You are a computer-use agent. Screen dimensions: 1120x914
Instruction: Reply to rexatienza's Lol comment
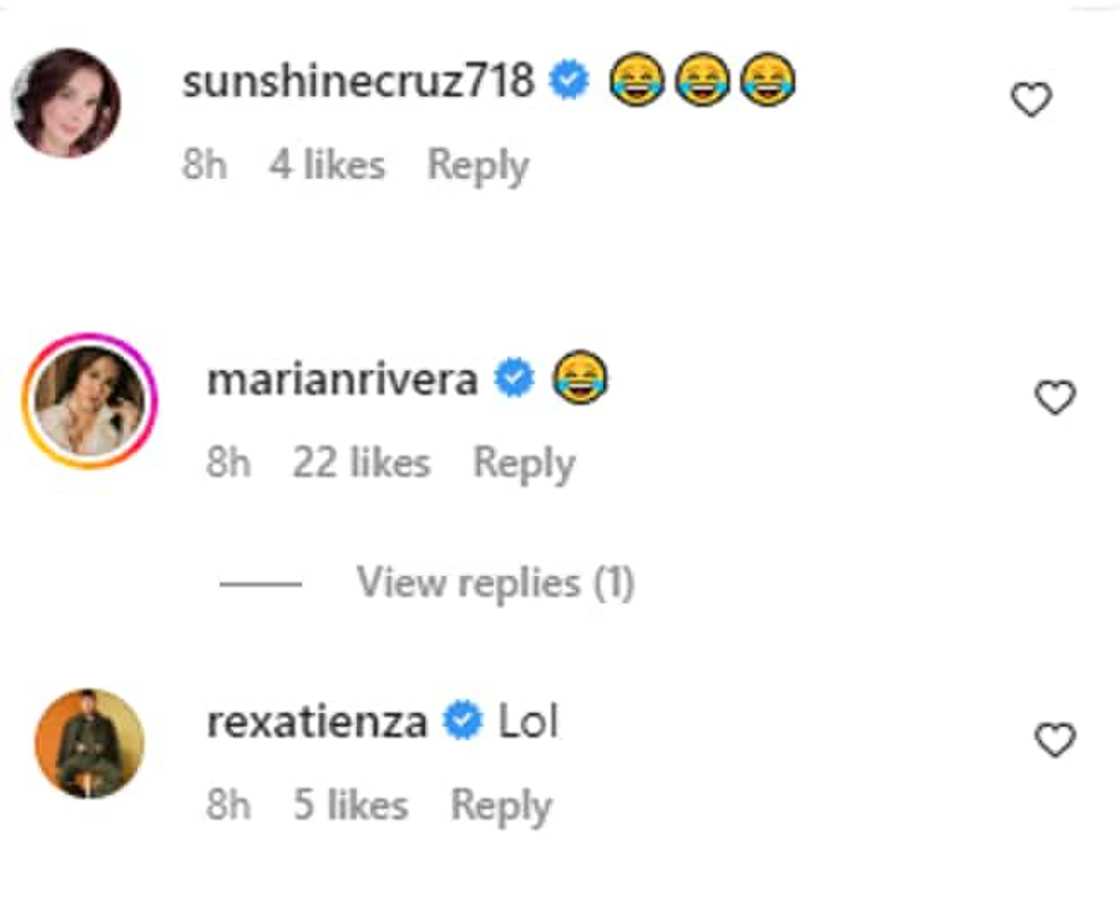[501, 805]
